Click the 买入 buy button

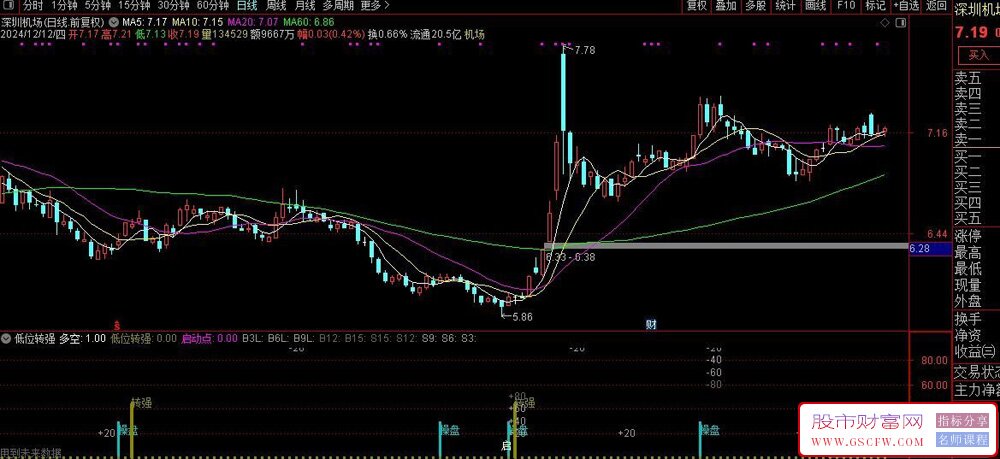pyautogui.click(x=978, y=55)
